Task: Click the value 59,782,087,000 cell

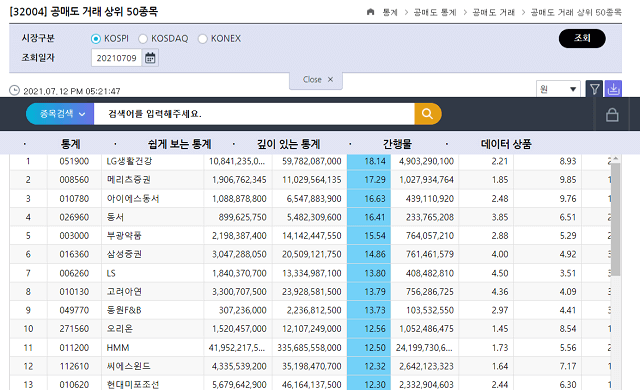Action: tap(309, 161)
